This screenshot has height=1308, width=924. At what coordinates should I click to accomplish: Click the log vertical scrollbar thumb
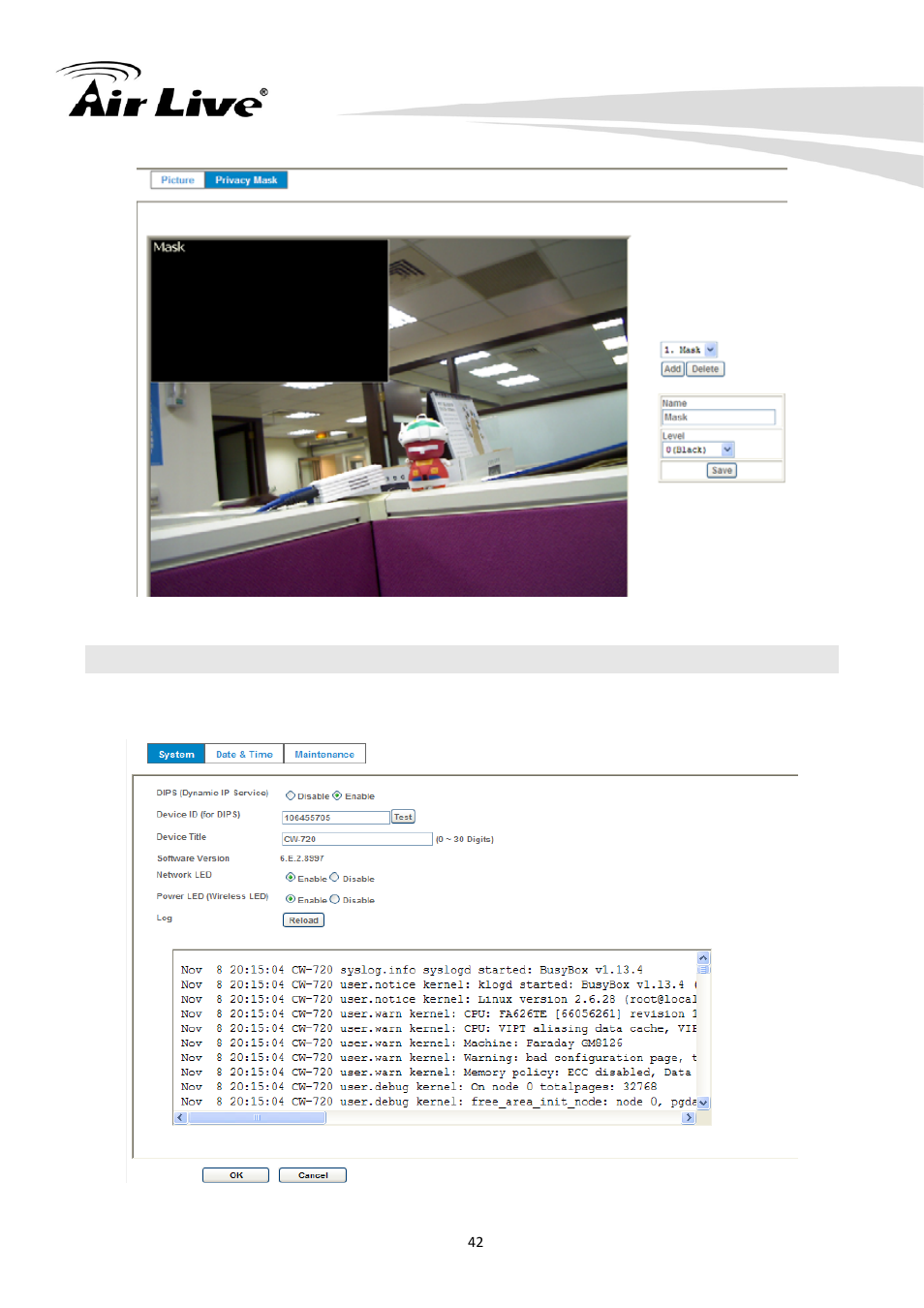click(703, 969)
